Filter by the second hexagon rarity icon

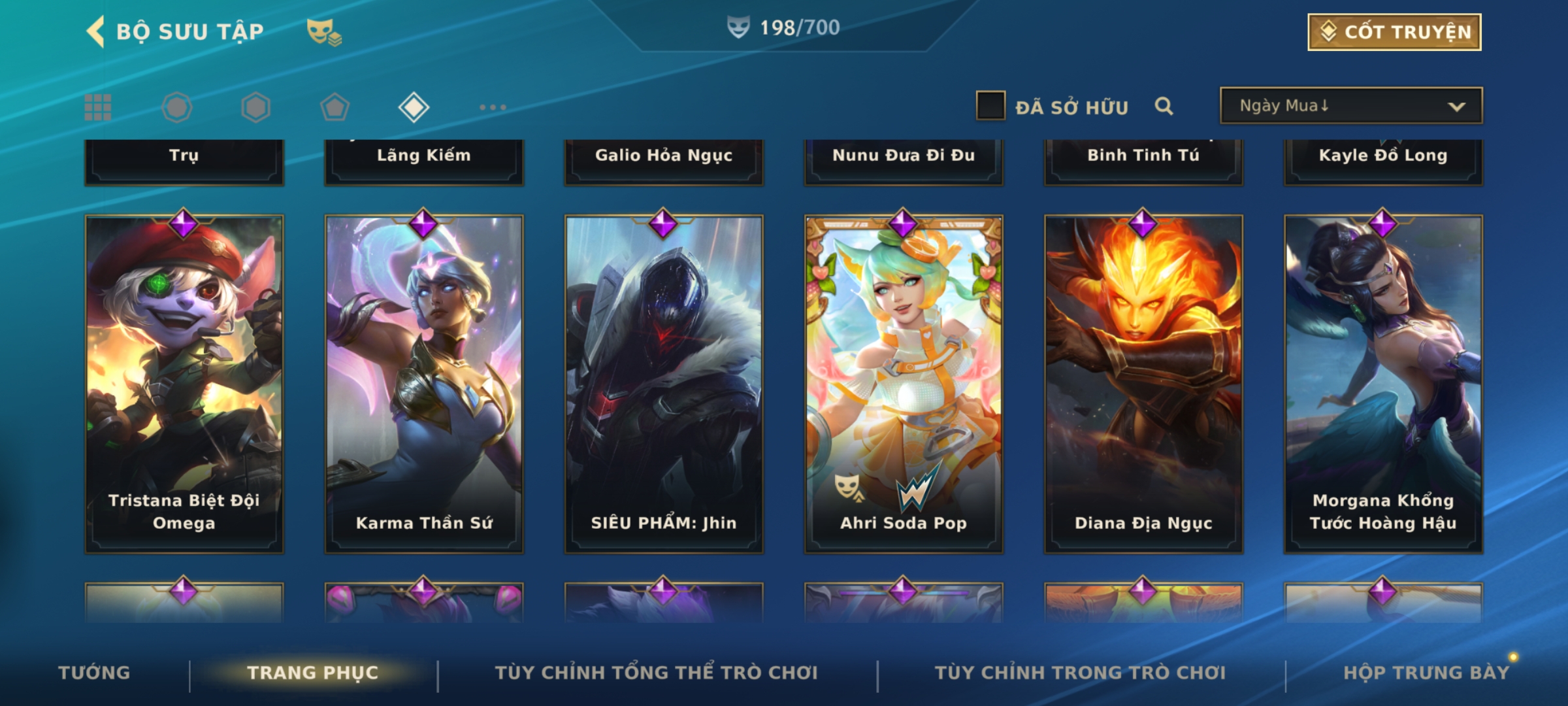[255, 107]
